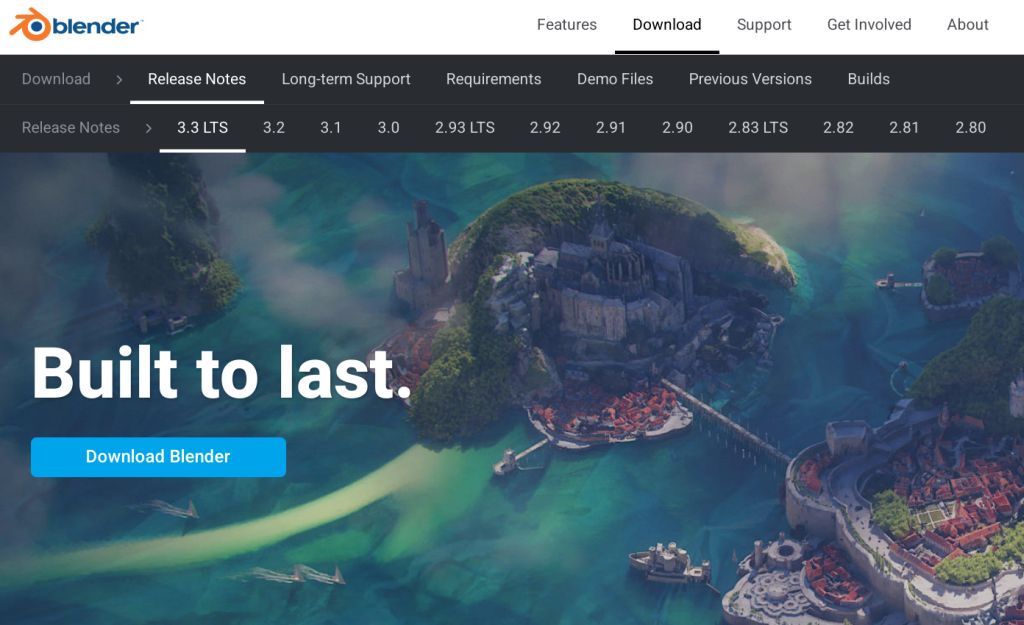Screen dimensions: 1024x625
Task: Select the Long-term Support tab
Action: click(x=345, y=79)
